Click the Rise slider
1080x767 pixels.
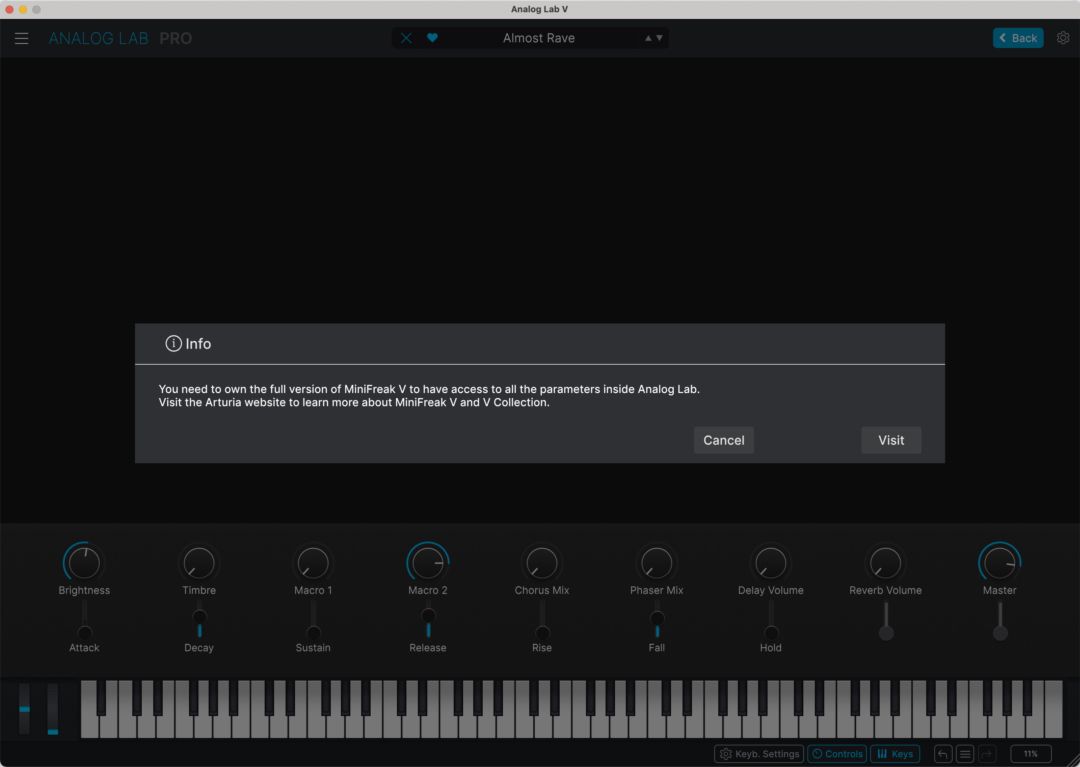click(542, 620)
